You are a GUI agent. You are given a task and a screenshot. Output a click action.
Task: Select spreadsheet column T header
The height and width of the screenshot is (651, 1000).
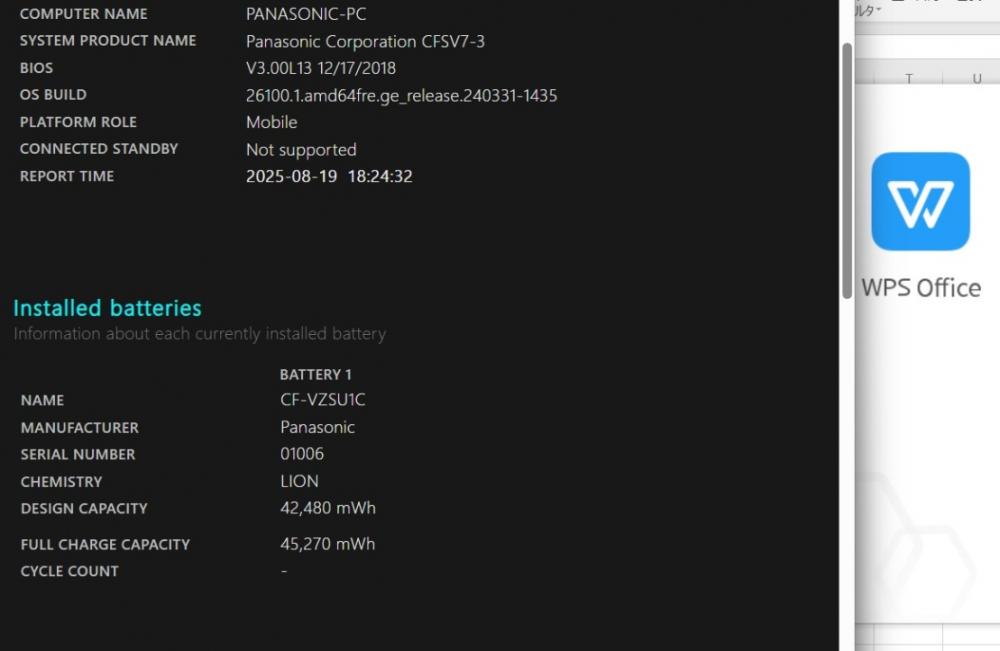click(x=908, y=78)
